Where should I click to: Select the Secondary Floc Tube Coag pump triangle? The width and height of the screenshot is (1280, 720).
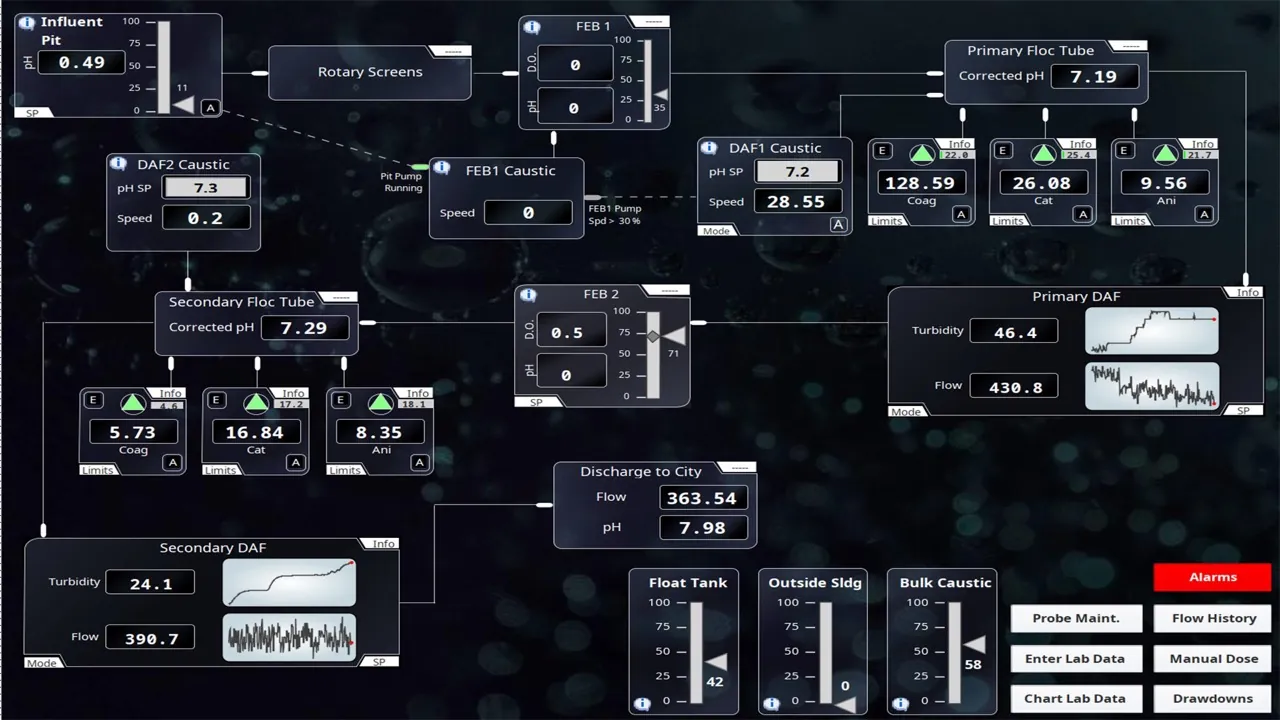tap(133, 403)
